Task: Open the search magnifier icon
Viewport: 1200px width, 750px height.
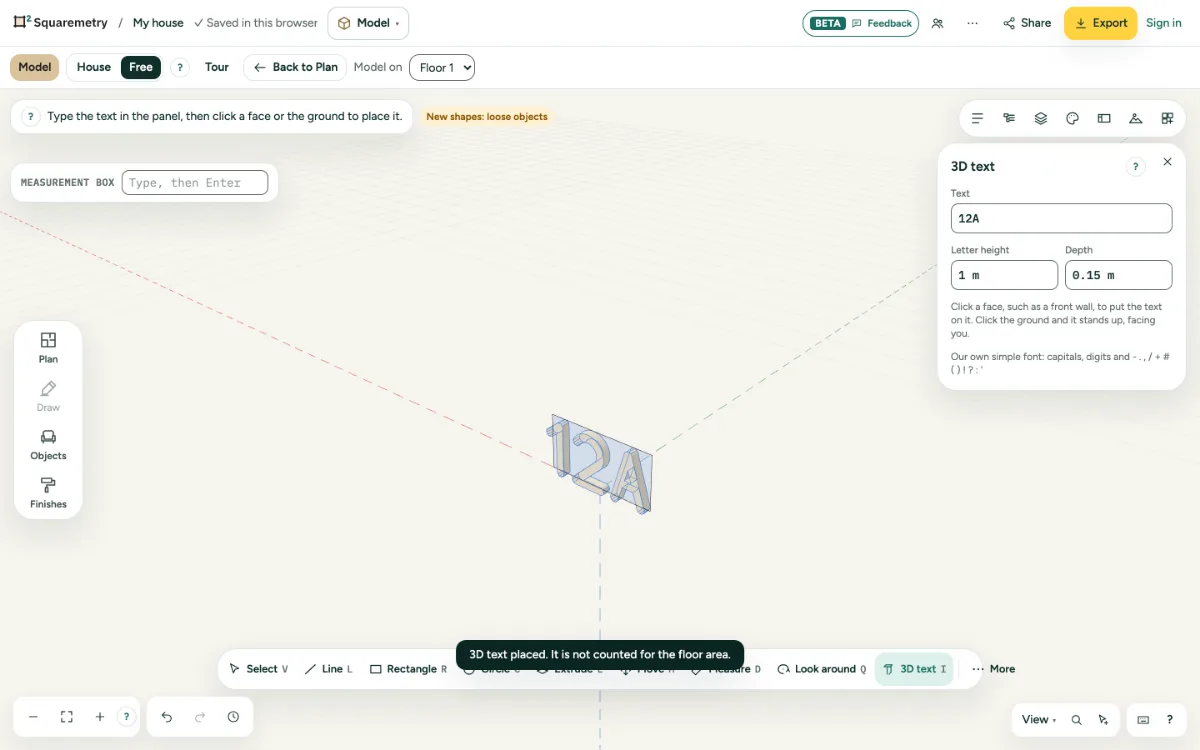Action: tap(1077, 720)
